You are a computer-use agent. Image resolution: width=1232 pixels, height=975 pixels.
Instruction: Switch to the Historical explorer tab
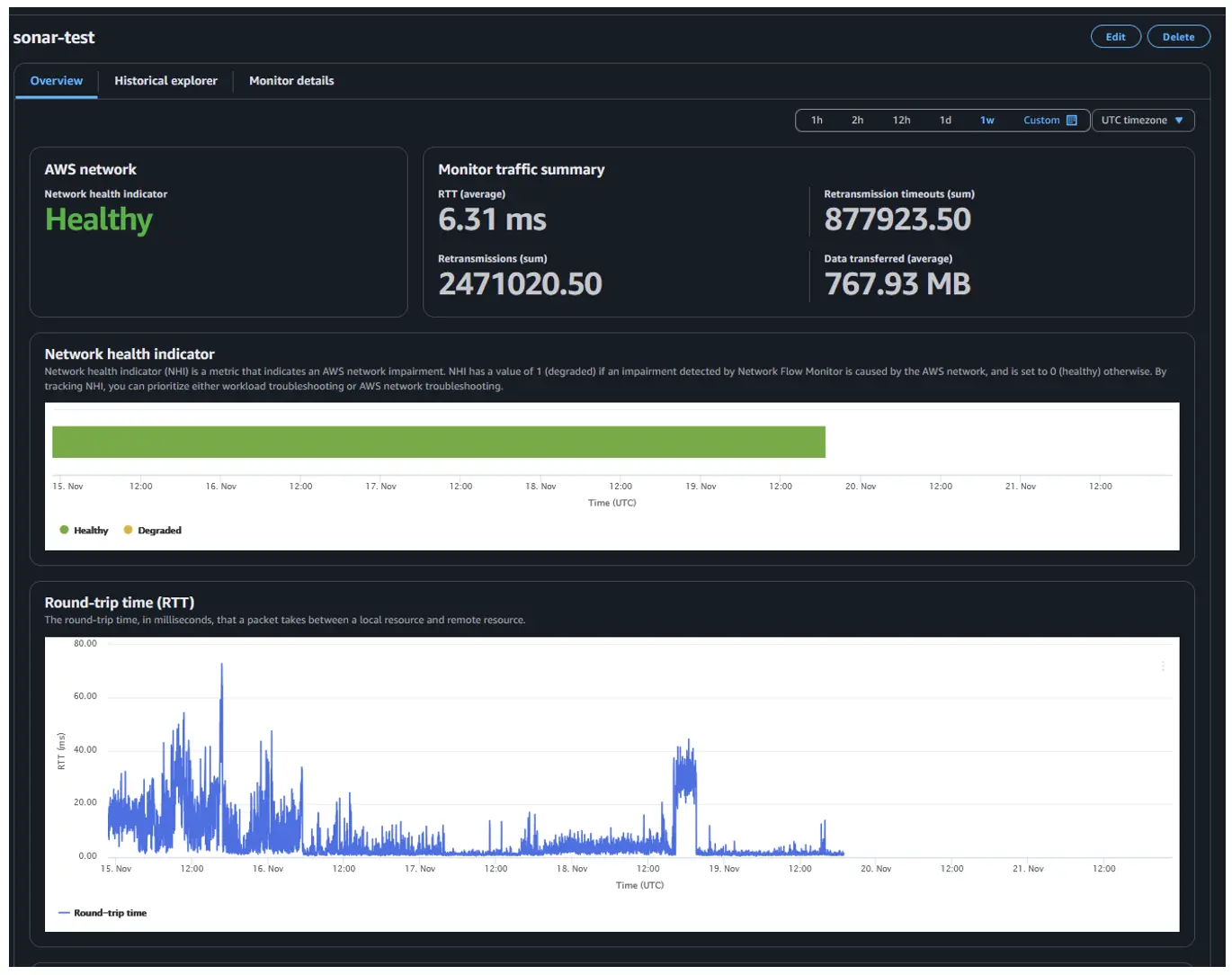[x=165, y=81]
